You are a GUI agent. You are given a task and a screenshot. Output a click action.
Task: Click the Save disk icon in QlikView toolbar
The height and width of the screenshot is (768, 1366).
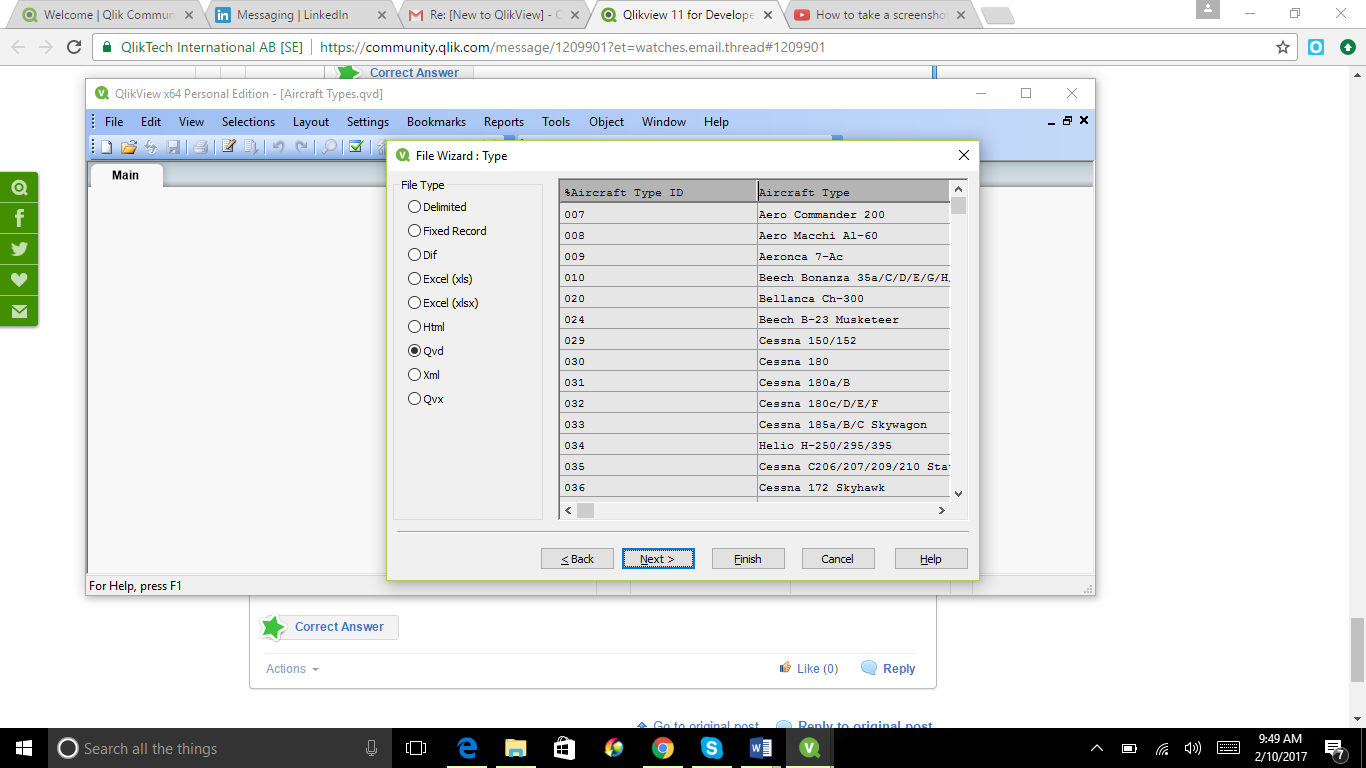[x=173, y=147]
